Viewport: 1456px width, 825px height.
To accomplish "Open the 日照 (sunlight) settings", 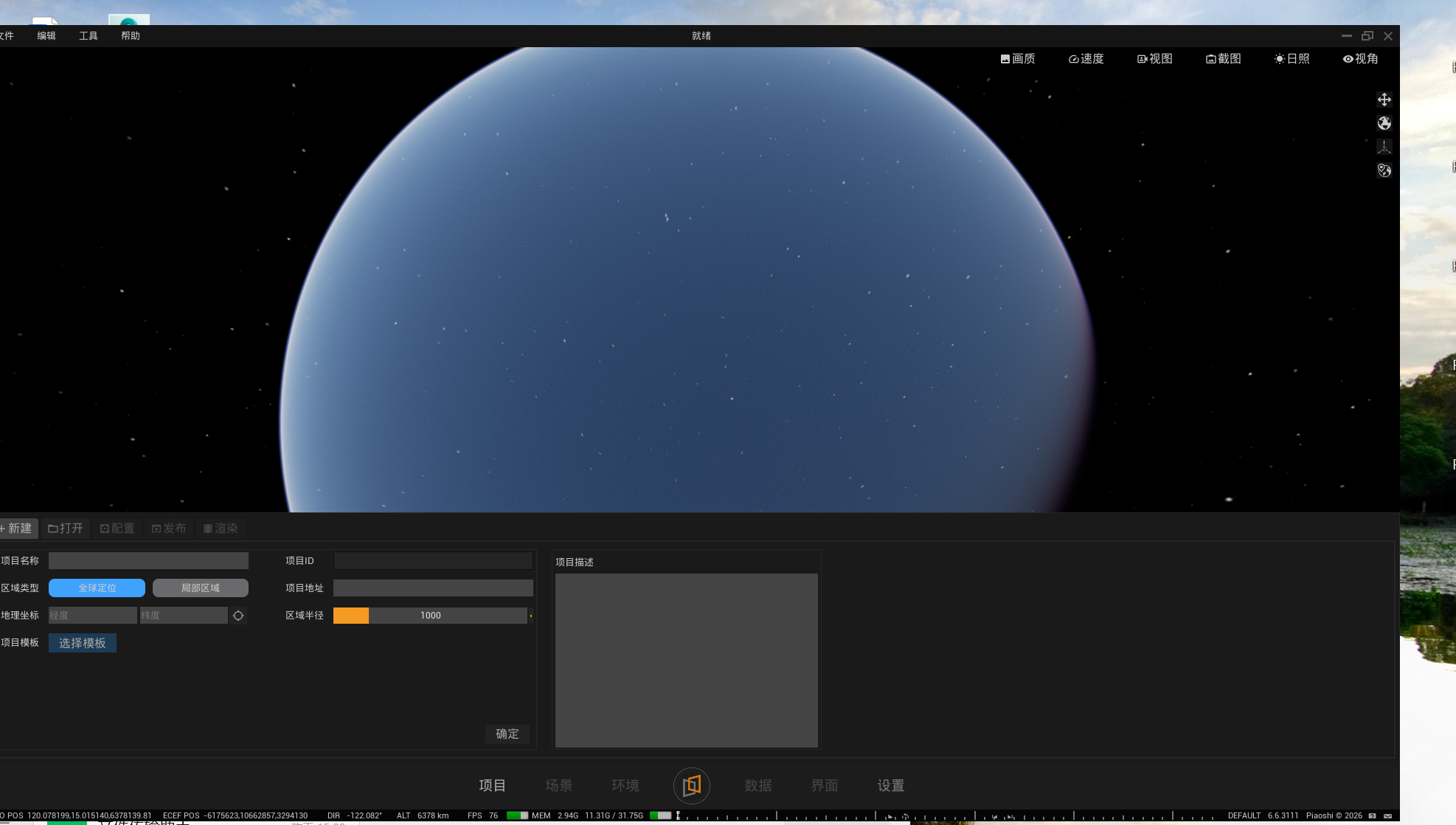I will point(1292,59).
